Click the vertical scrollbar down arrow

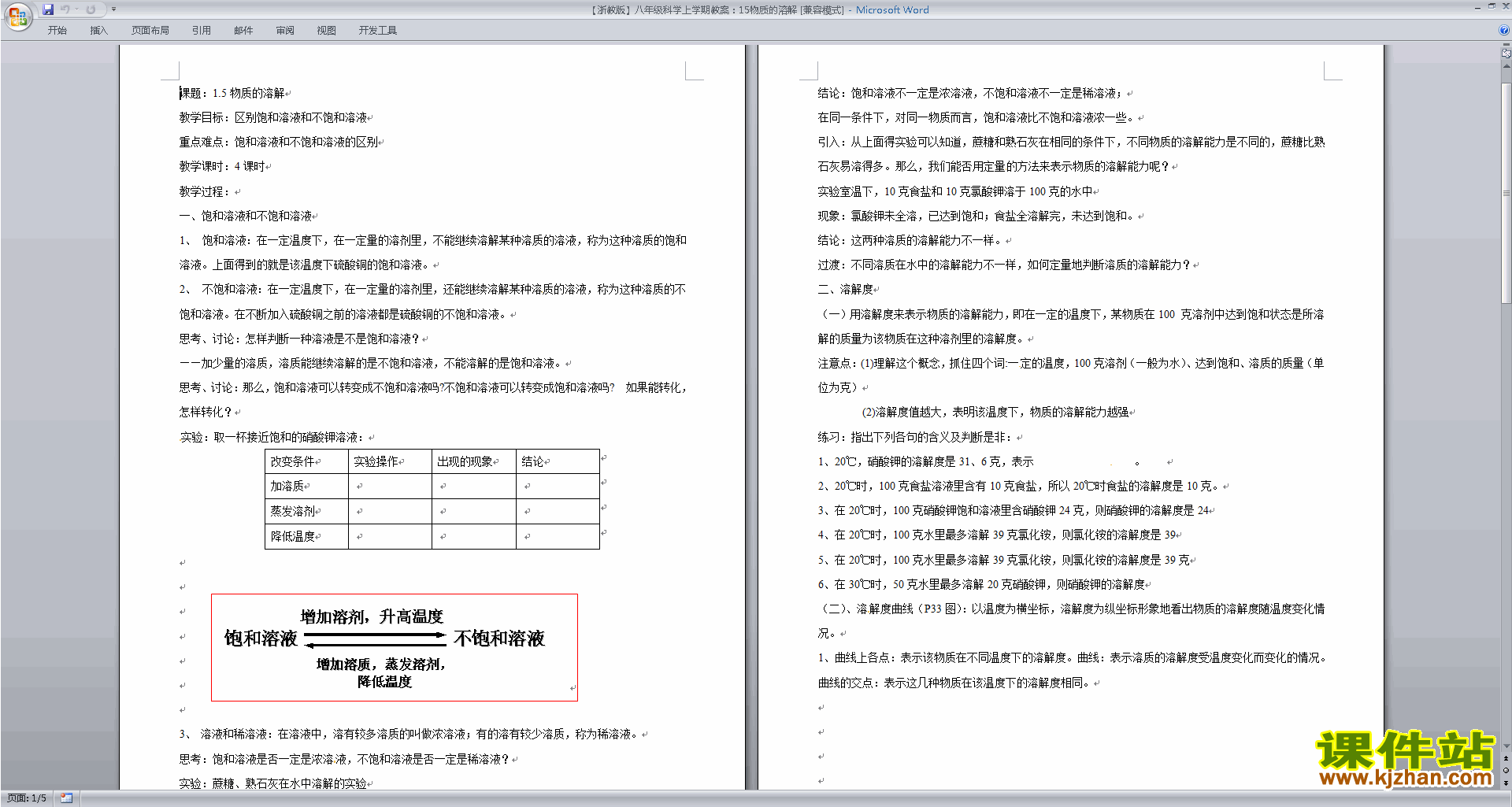click(1506, 746)
